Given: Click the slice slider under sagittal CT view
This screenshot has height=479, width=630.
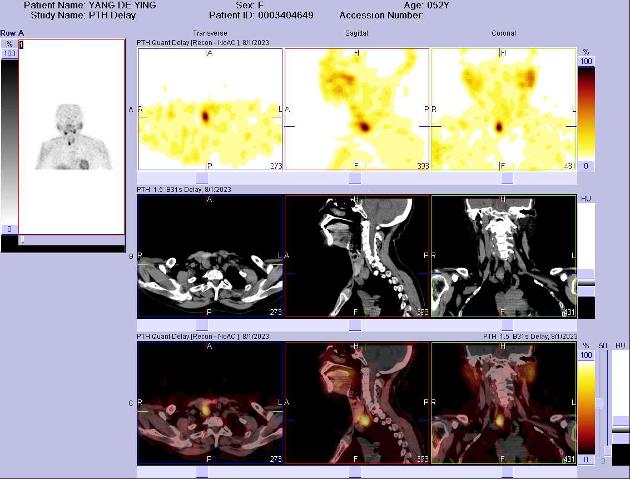Looking at the screenshot, I should click(356, 325).
